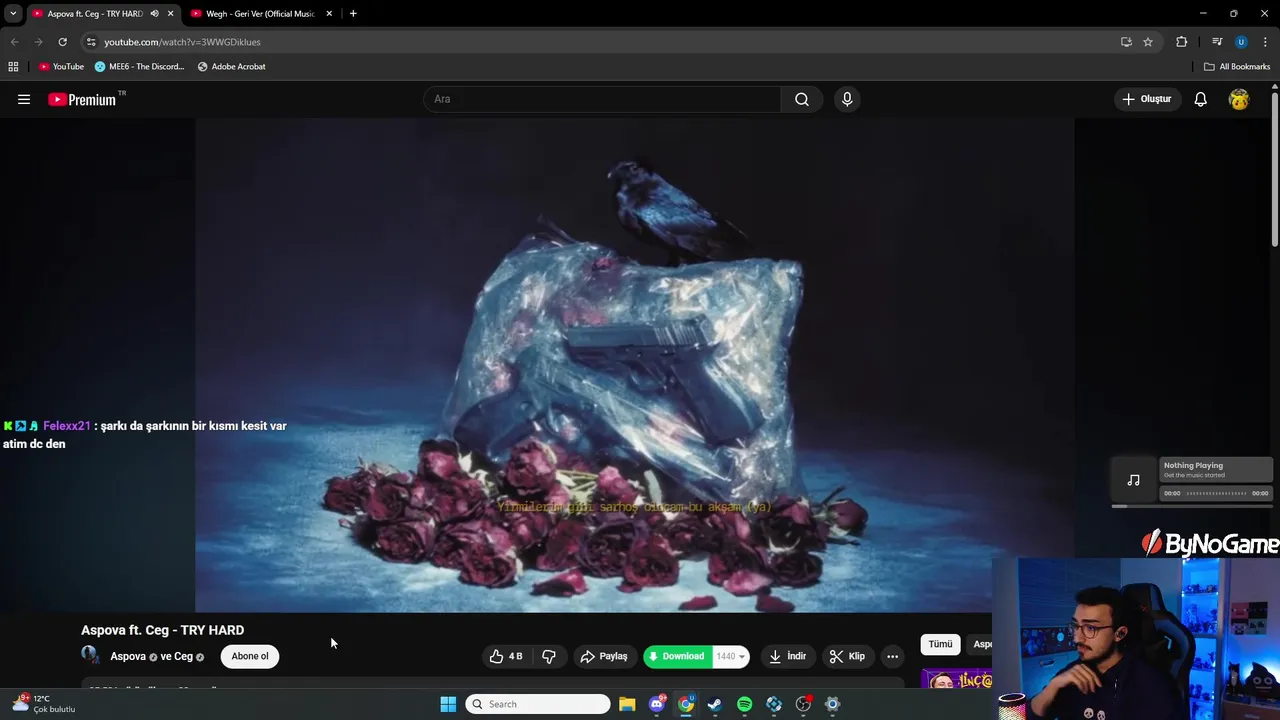1280x720 pixels.
Task: Open the YouTube account avatar menu
Action: pos(1239,99)
